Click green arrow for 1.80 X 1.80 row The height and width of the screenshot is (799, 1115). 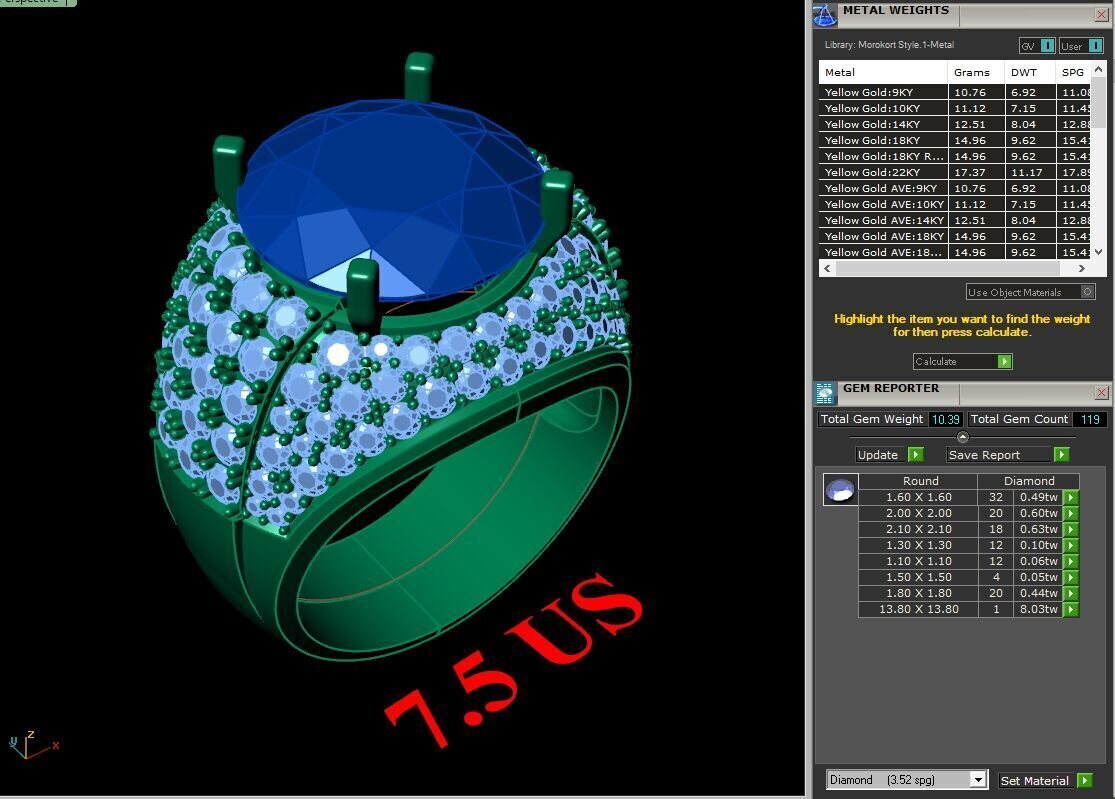pyautogui.click(x=1071, y=593)
